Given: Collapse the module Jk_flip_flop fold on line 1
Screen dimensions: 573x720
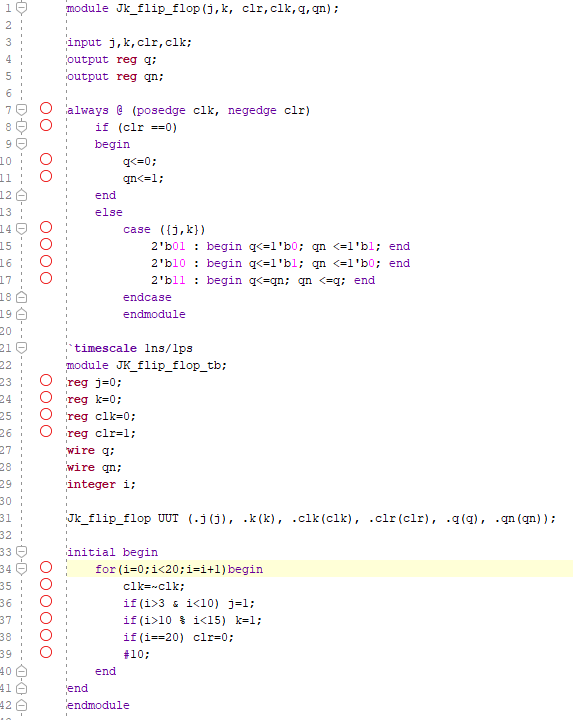Looking at the screenshot, I should 22,8.
